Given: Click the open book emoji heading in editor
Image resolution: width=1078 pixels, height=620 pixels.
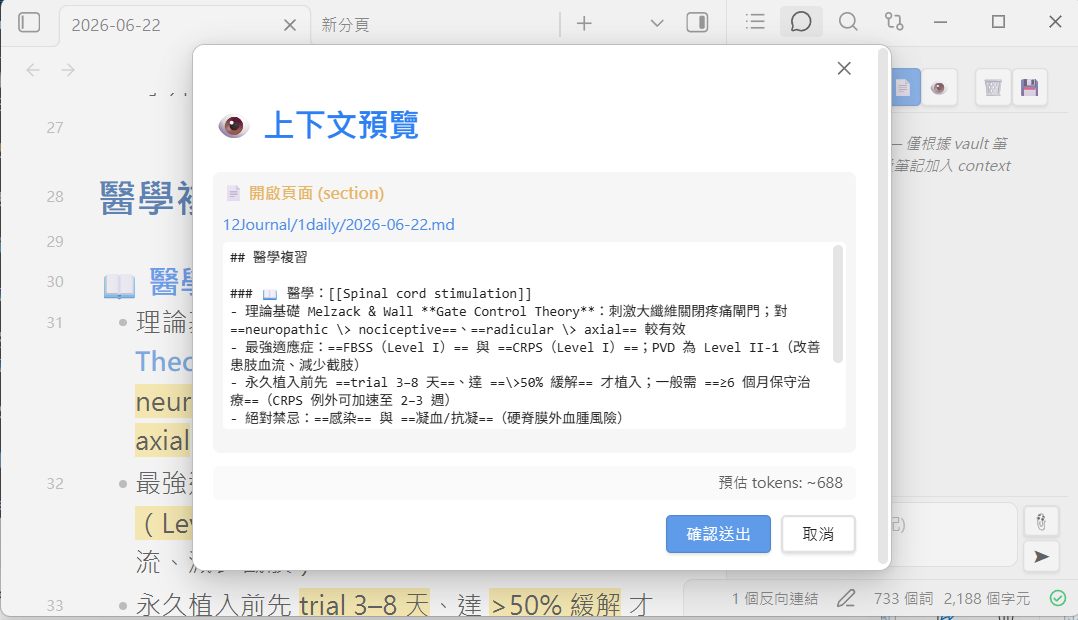Looking at the screenshot, I should 119,285.
